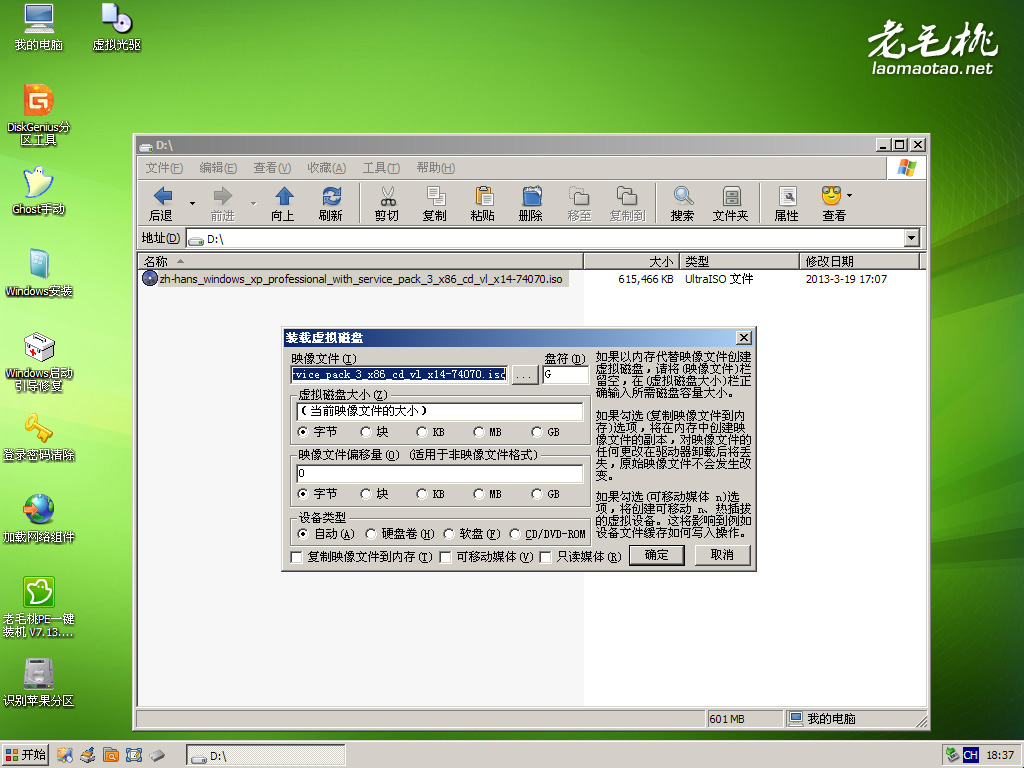Click the 删除 delete toolbar icon
Image resolution: width=1024 pixels, height=768 pixels.
coord(530,203)
